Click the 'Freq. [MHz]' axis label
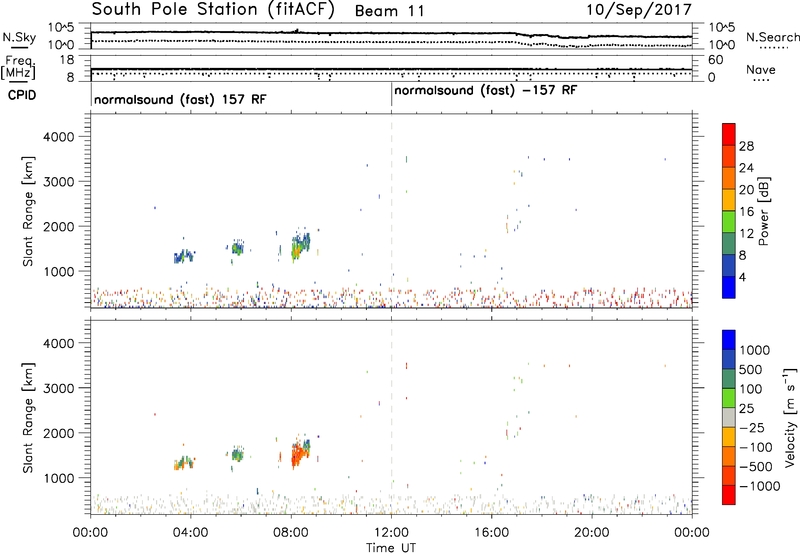 [19, 67]
